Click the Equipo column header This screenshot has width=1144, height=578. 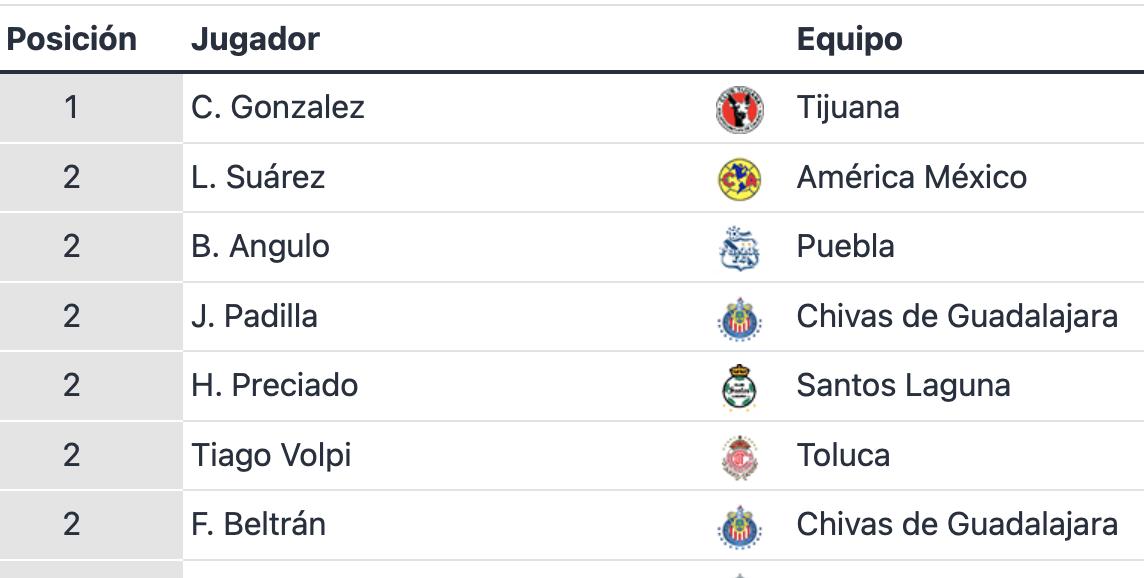pos(849,39)
